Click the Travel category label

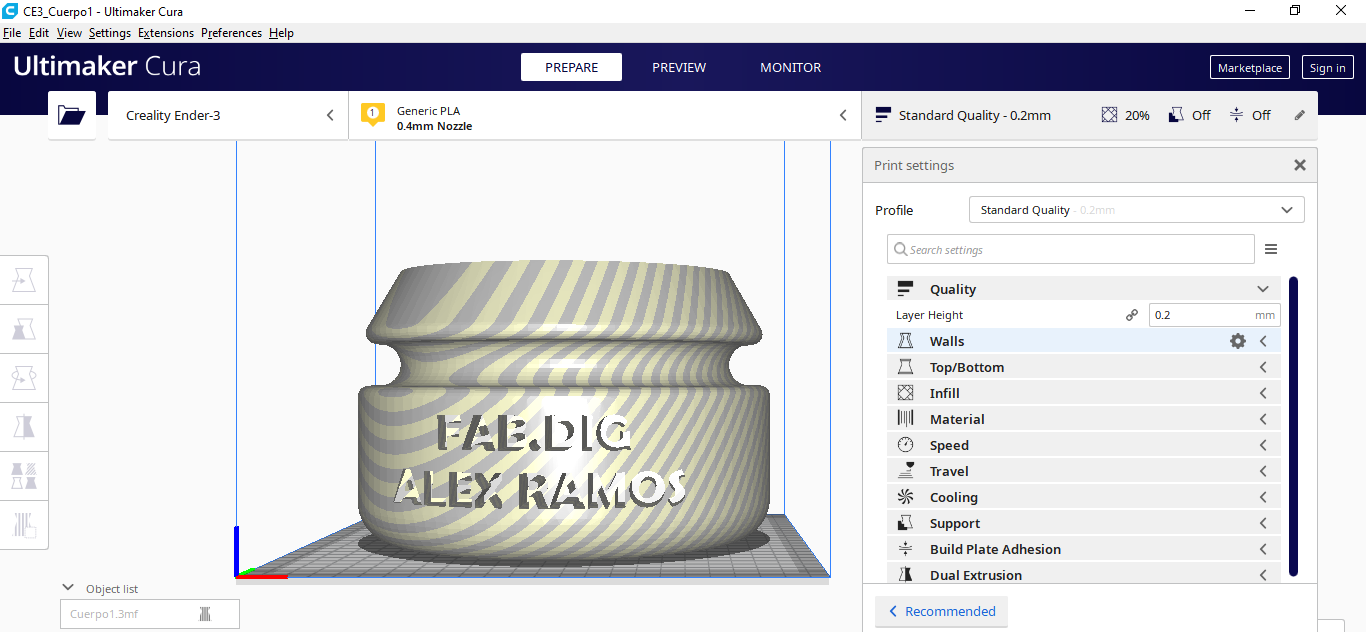coord(949,471)
